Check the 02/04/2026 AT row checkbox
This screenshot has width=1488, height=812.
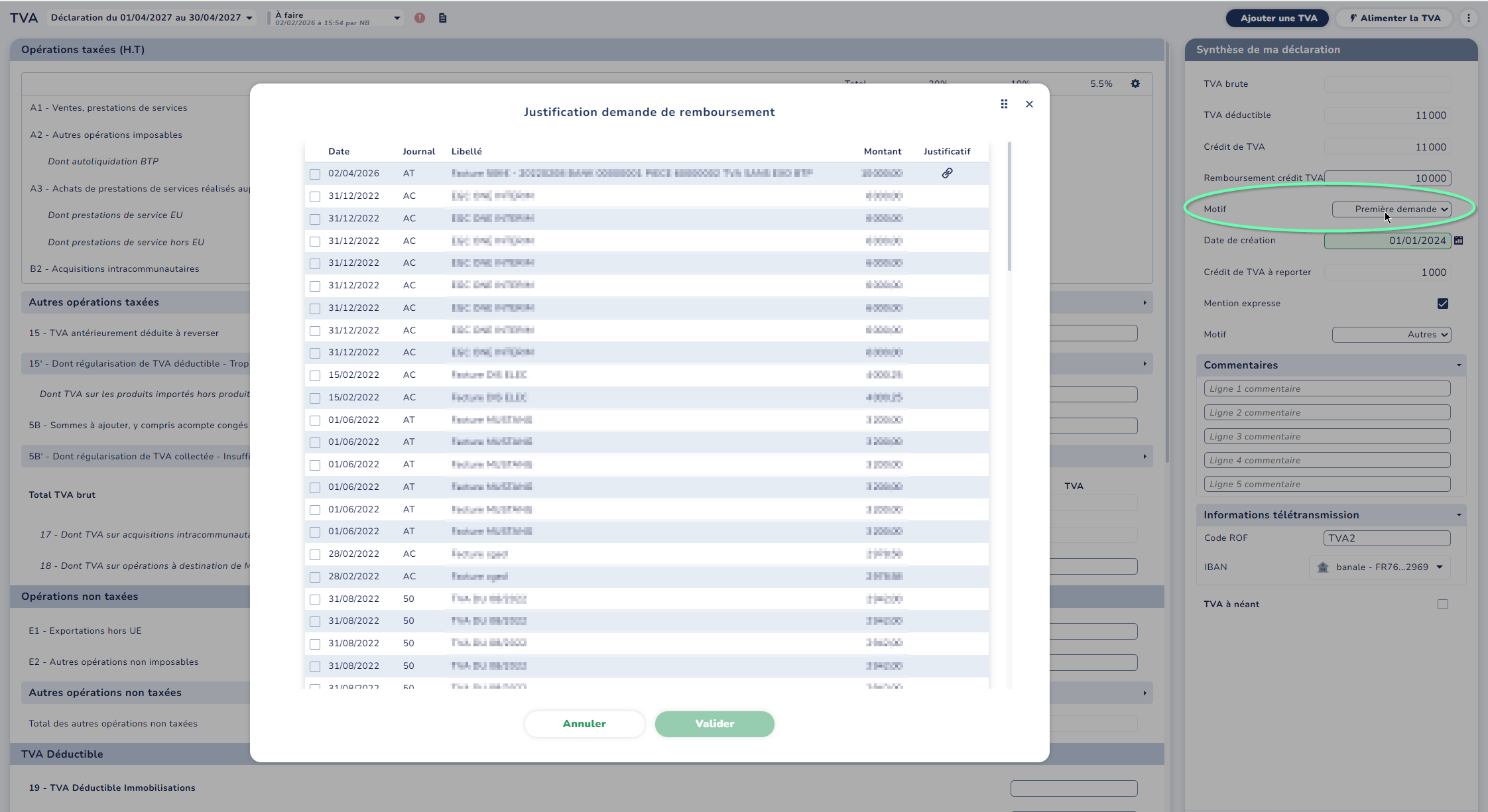pyautogui.click(x=315, y=174)
